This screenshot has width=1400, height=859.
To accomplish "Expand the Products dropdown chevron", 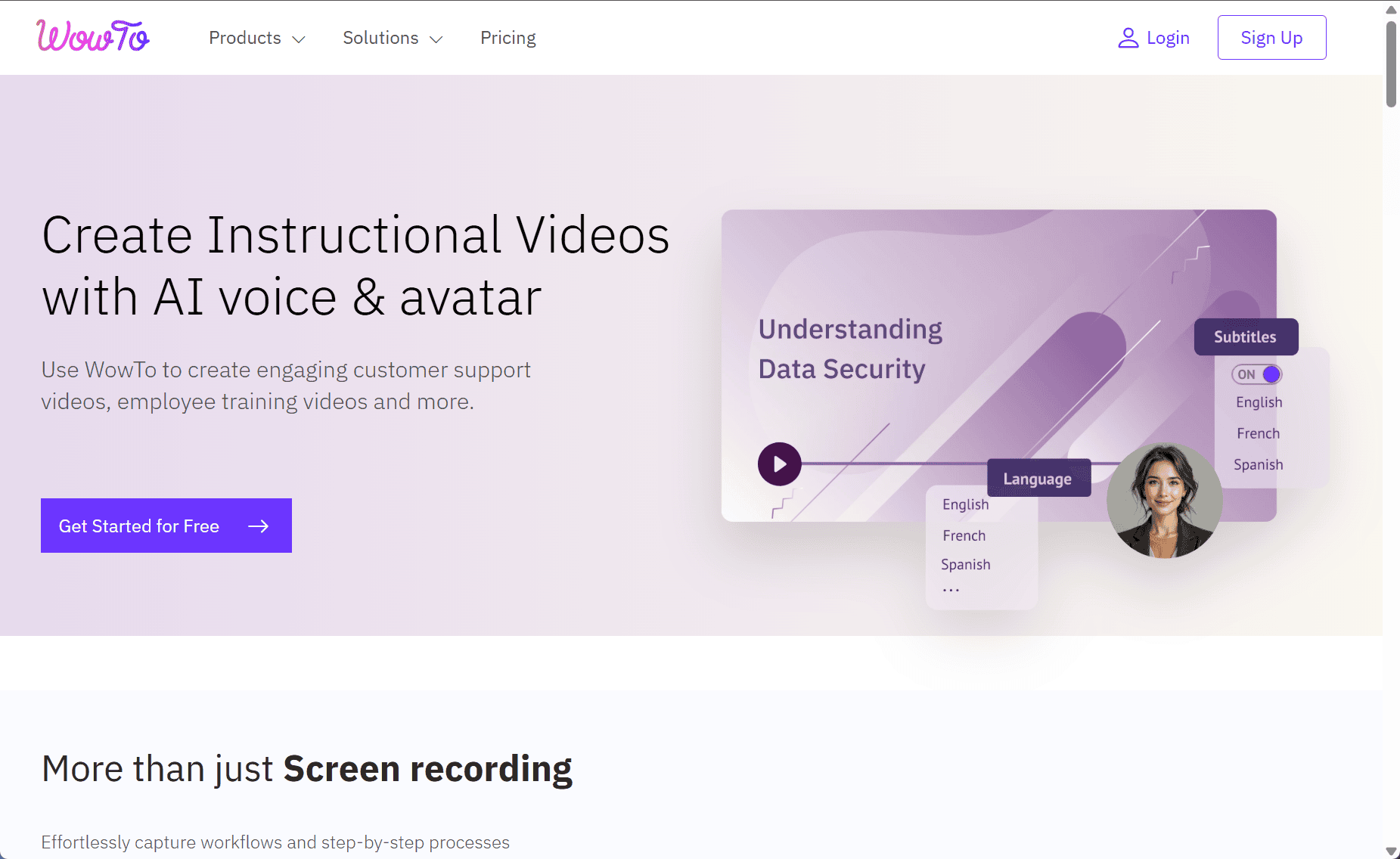I will click(299, 39).
